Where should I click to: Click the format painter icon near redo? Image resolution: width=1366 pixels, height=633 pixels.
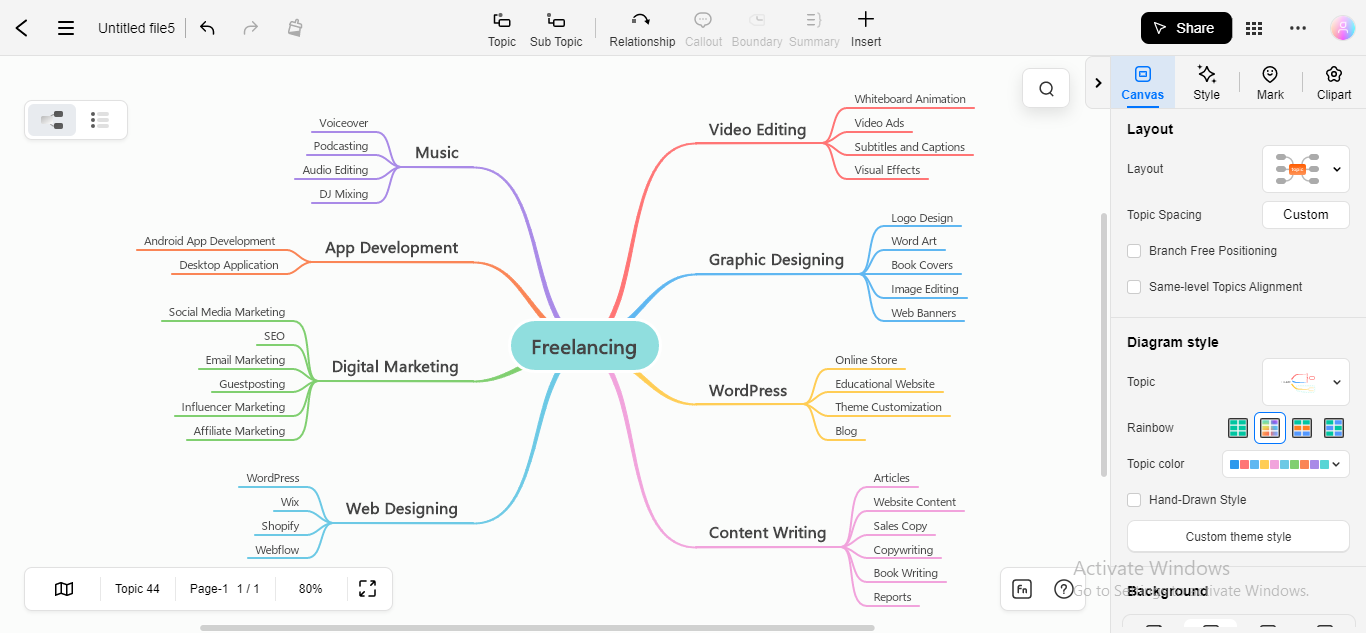tap(294, 28)
